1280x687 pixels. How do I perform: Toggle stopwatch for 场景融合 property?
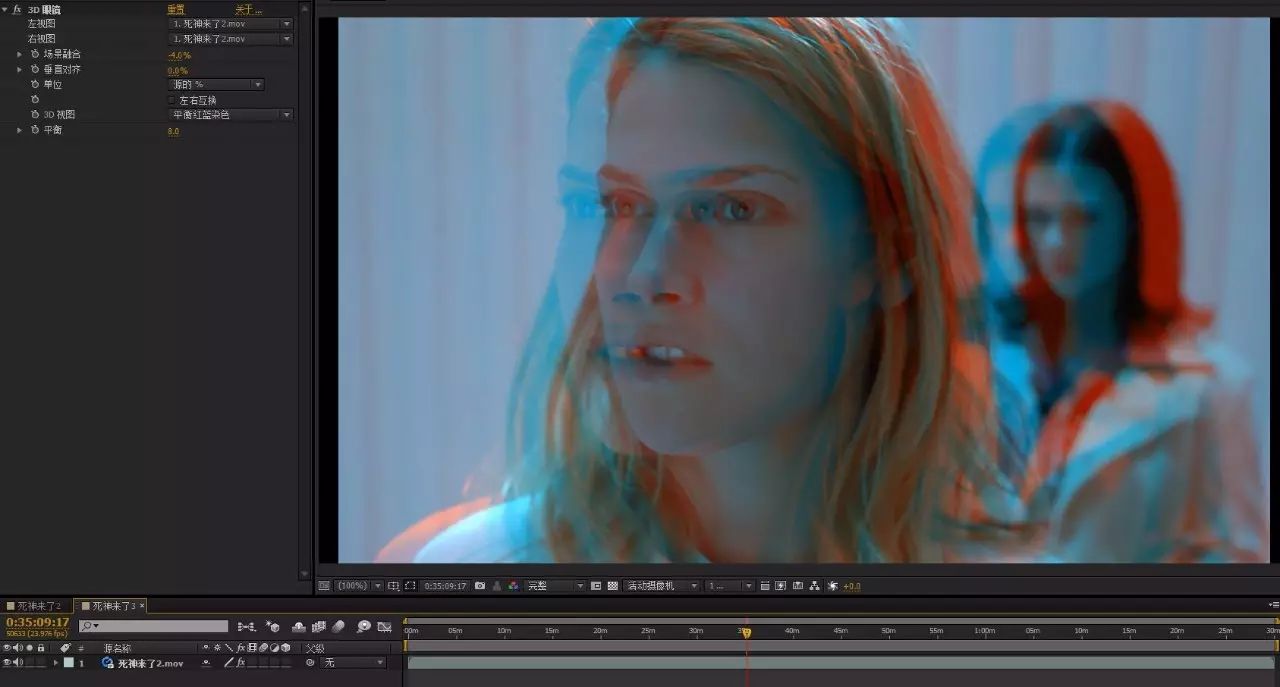pyautogui.click(x=34, y=54)
